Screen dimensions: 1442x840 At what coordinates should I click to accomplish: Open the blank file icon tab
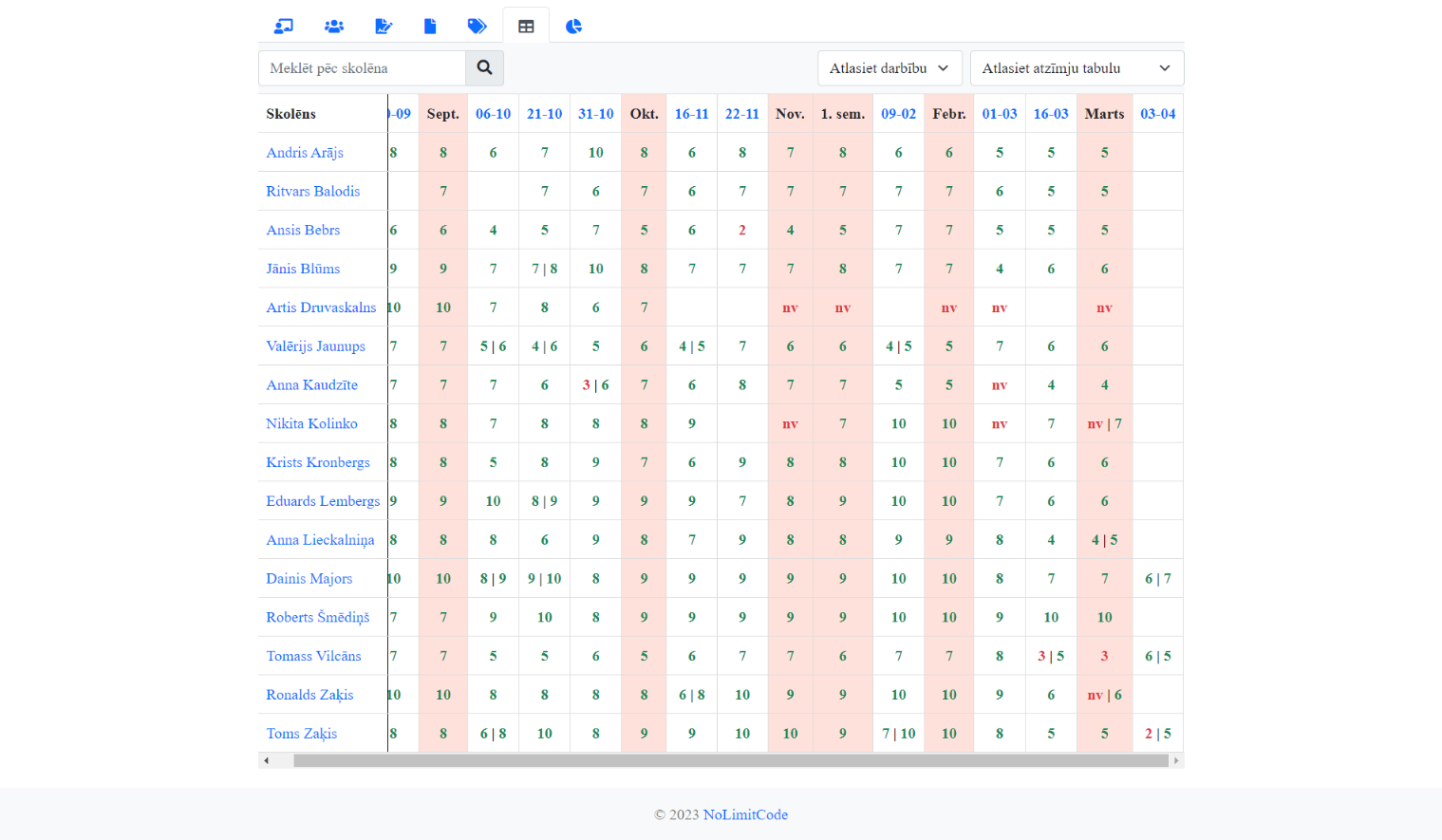pos(430,27)
